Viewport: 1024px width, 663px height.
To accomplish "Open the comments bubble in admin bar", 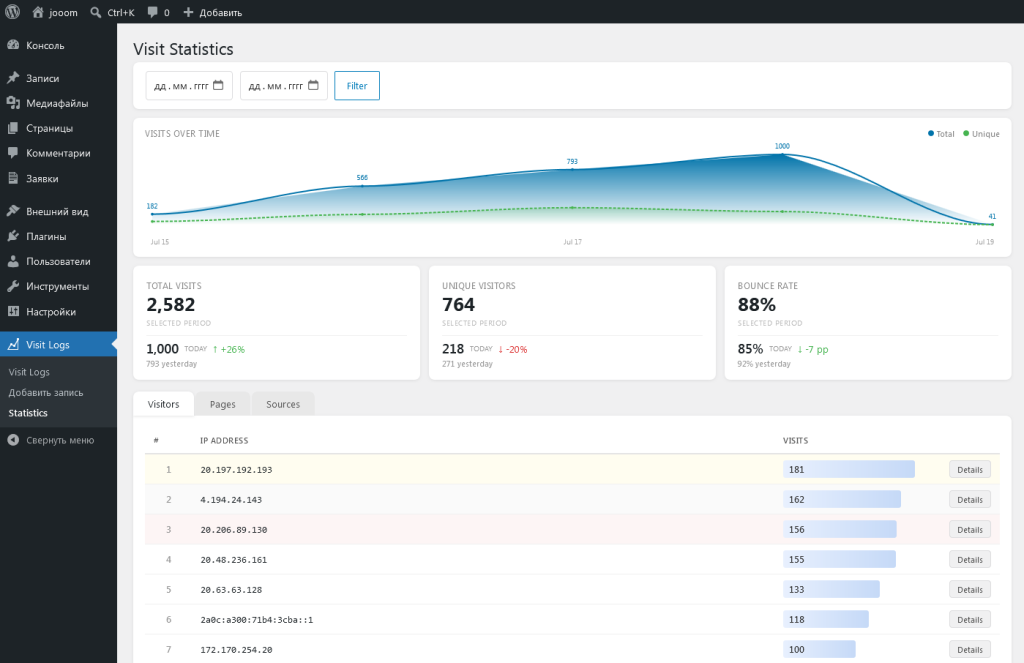I will pos(153,12).
